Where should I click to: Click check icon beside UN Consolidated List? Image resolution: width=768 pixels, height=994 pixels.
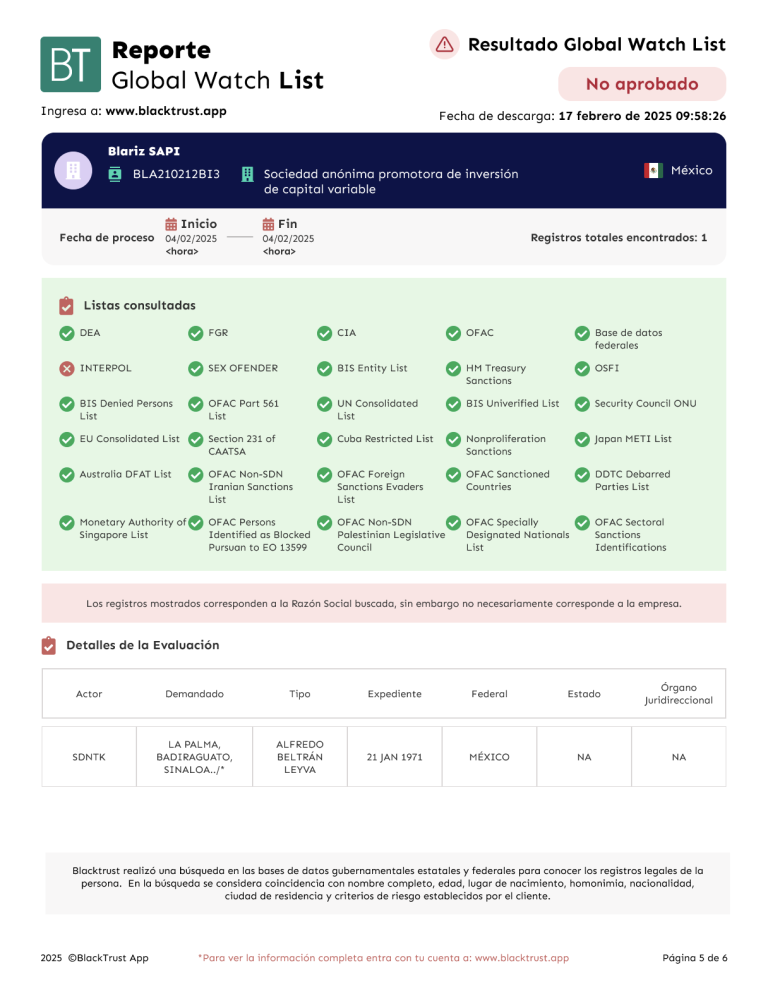(324, 404)
